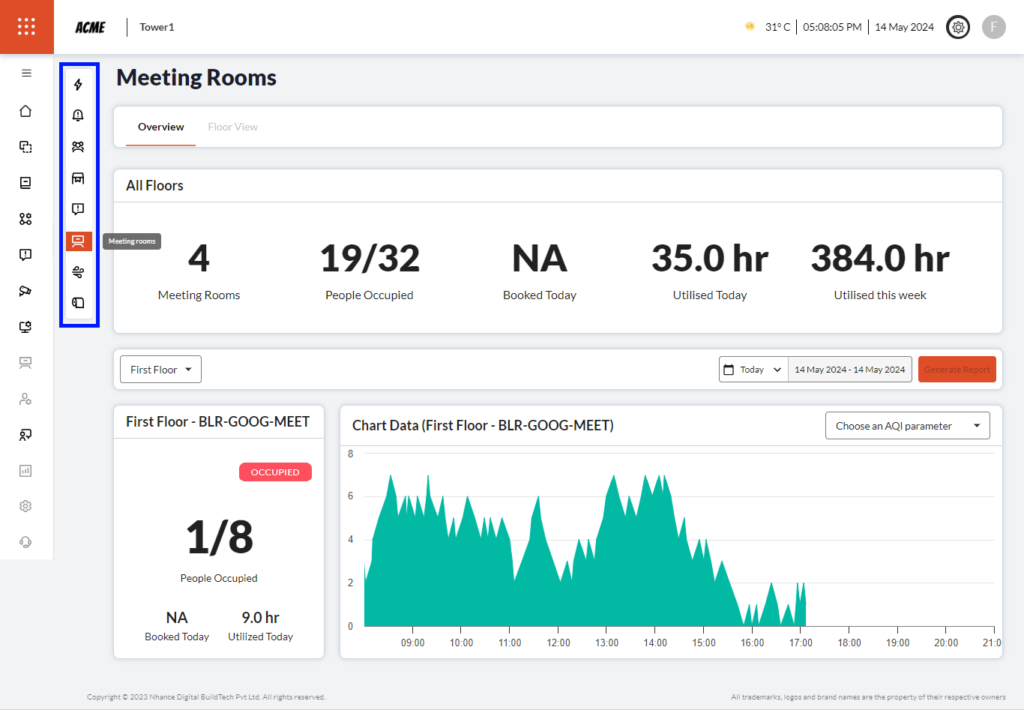1024x710 pixels.
Task: Click the ACME logo
Action: (90, 27)
